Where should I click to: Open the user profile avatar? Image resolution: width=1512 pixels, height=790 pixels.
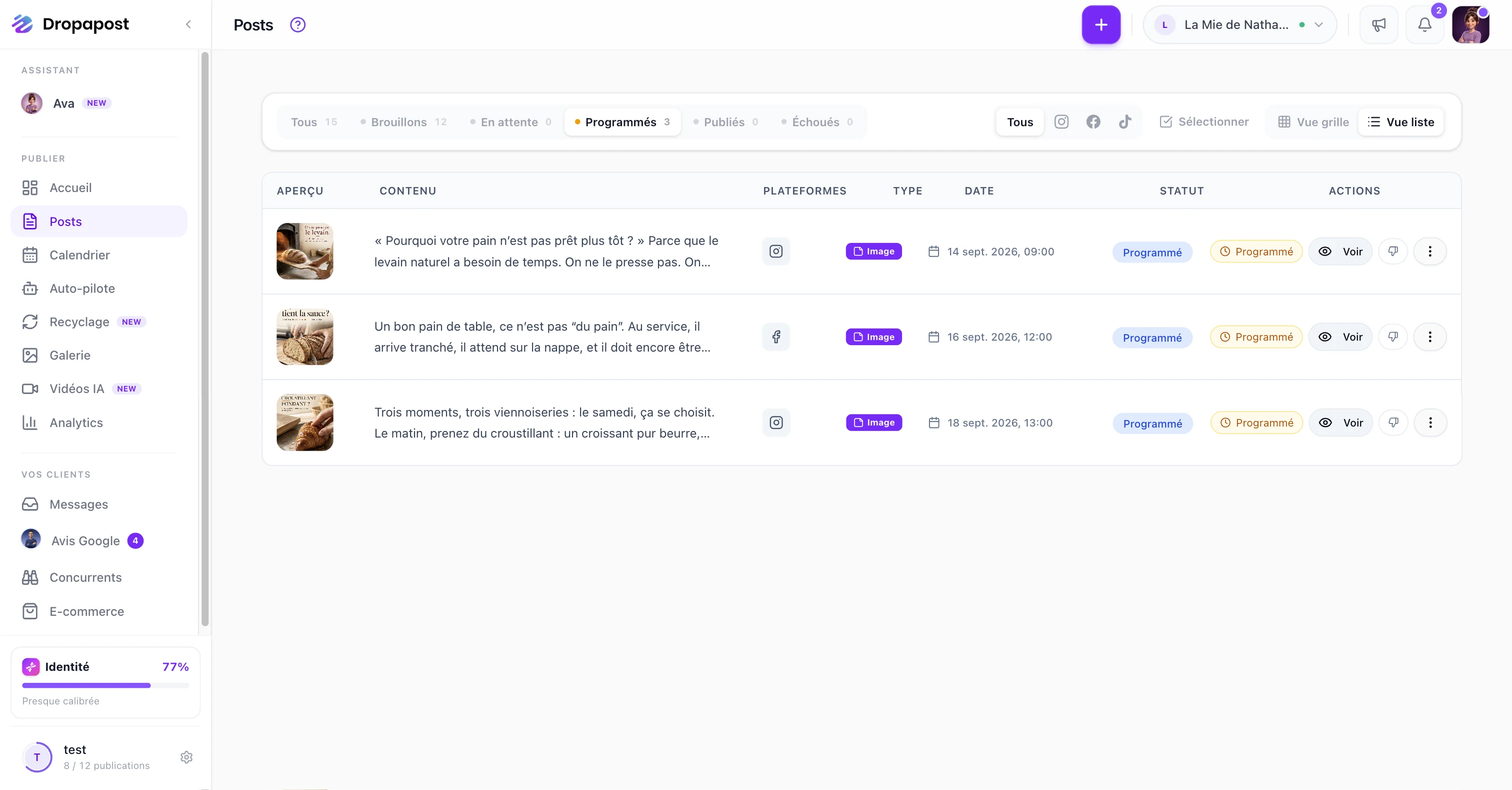pos(1470,24)
